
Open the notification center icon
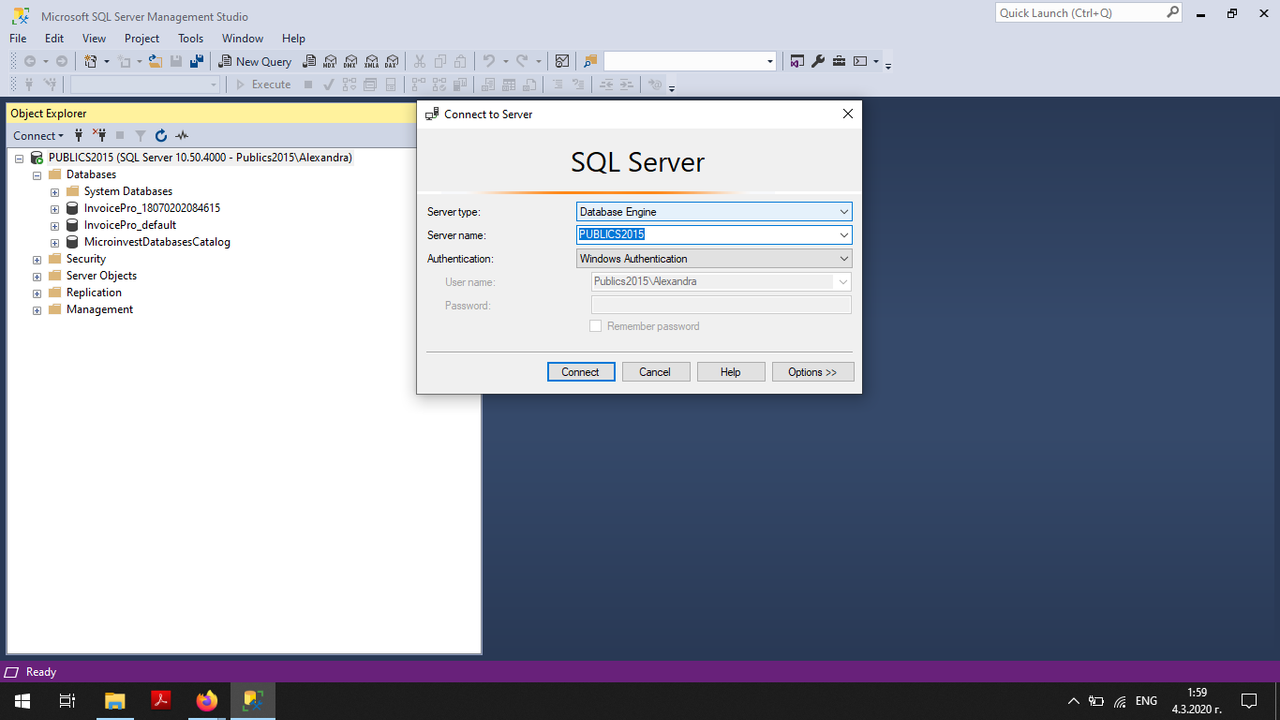point(1249,701)
